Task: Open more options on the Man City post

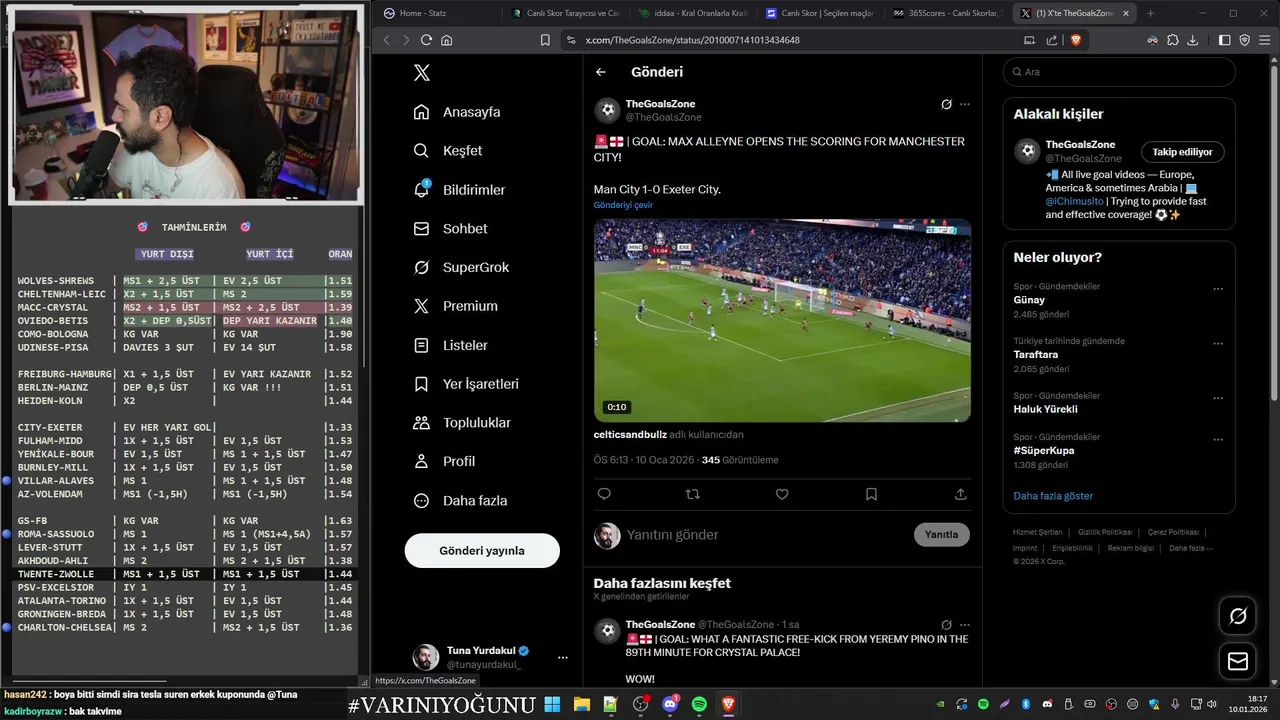Action: tap(965, 104)
